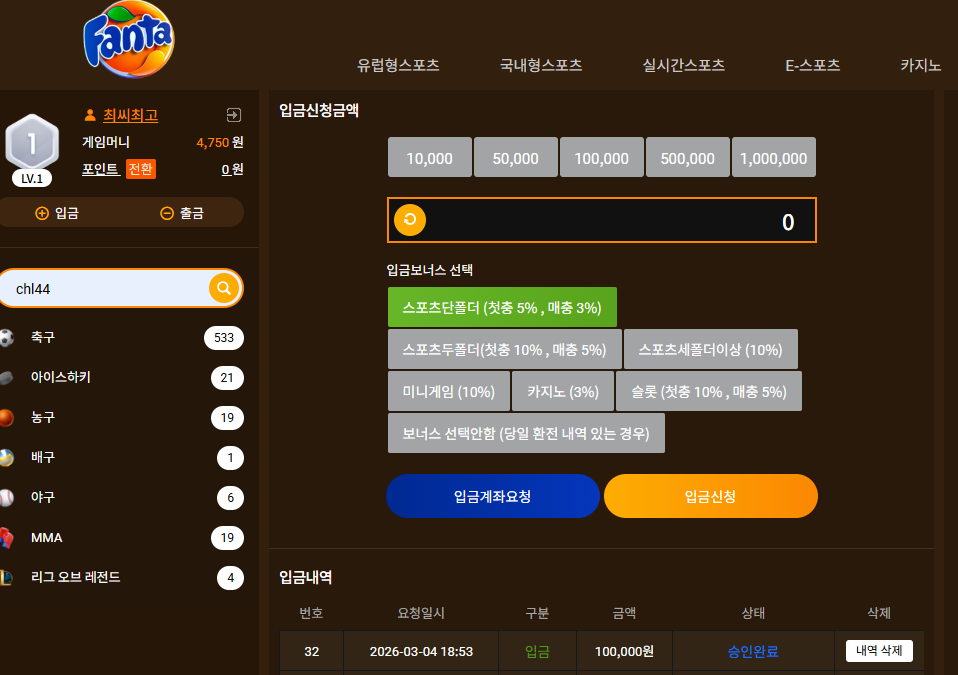This screenshot has height=675, width=958.
Task: Click the Fanta logo
Action: click(x=129, y=39)
